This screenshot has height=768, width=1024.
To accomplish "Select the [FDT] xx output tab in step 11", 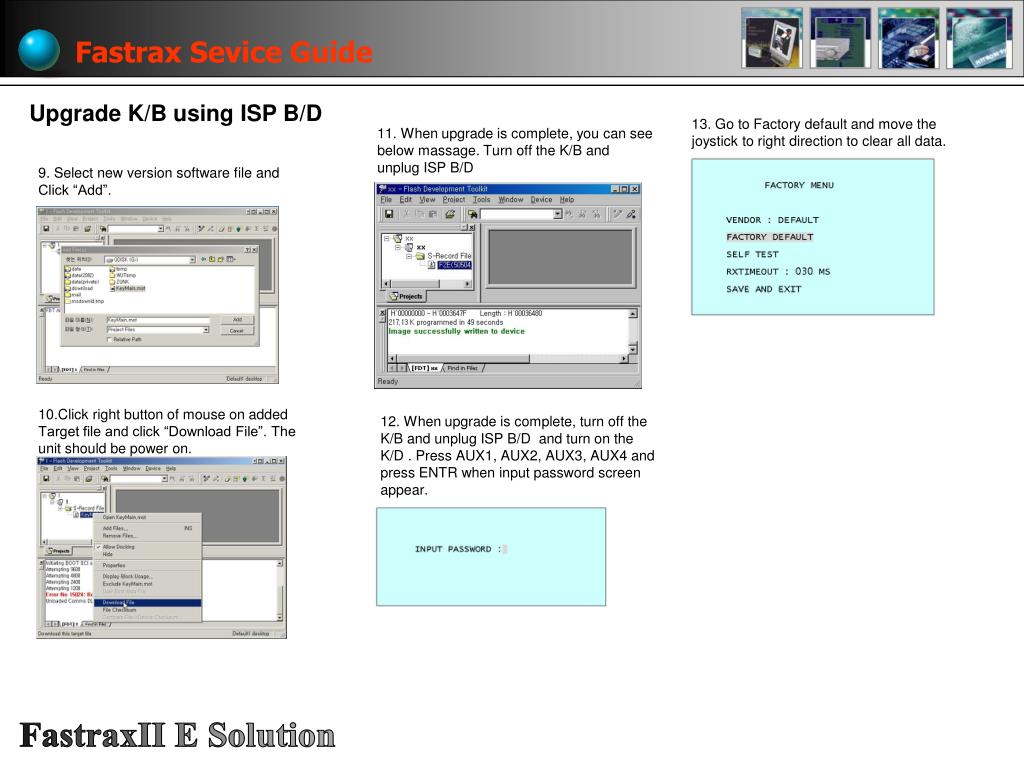I will pos(424,368).
